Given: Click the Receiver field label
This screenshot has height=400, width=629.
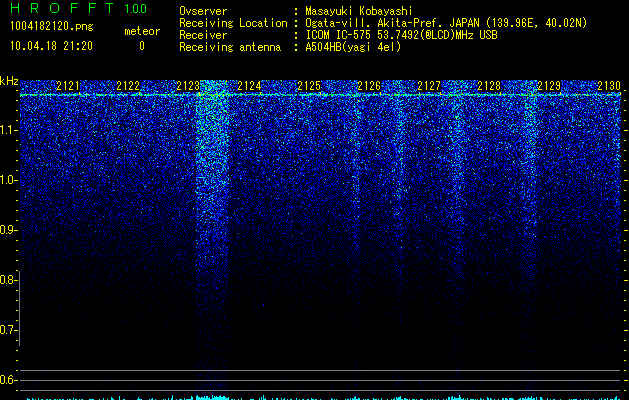Looking at the screenshot, I should 203,35.
